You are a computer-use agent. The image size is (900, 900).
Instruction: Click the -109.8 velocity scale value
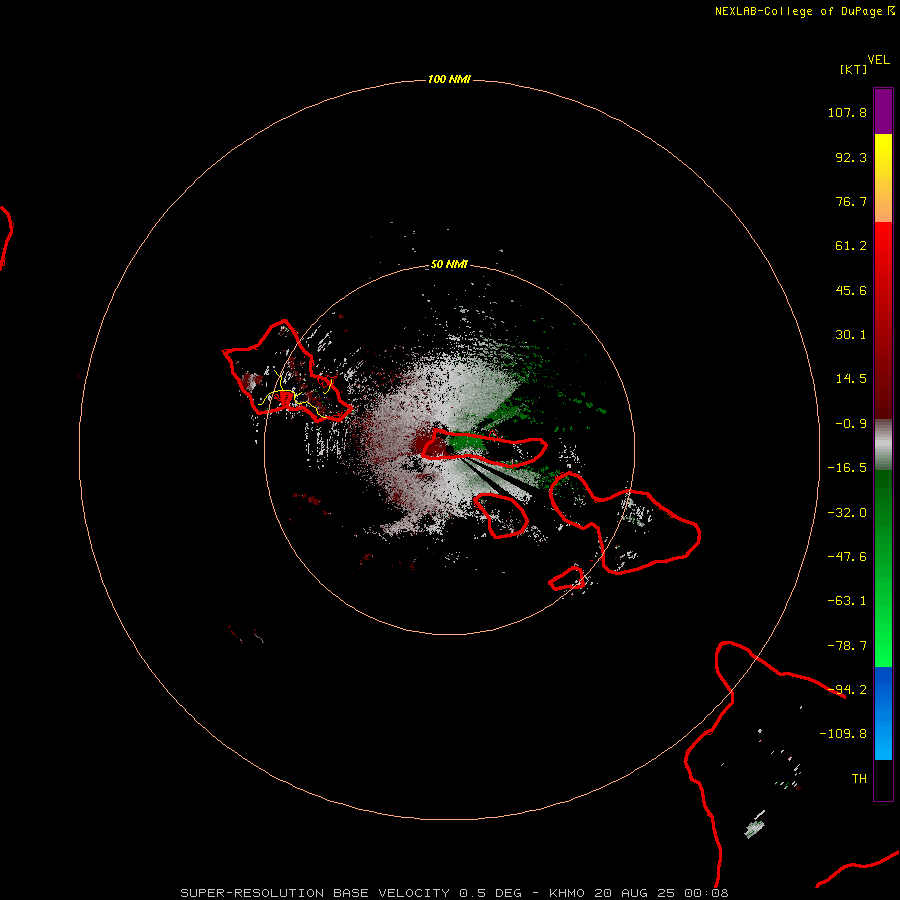coord(843,734)
